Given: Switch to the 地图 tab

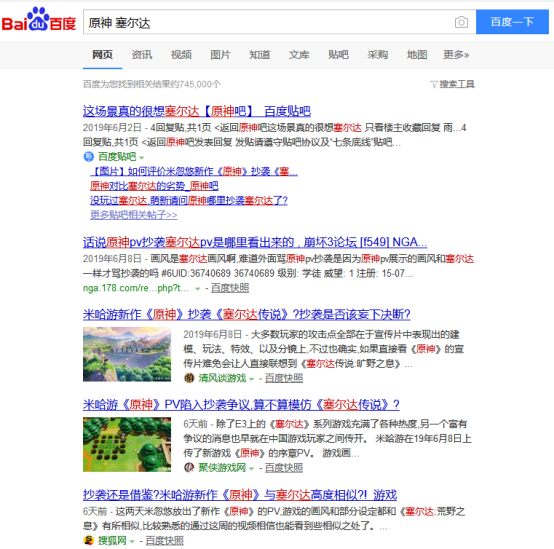Looking at the screenshot, I should [x=417, y=55].
